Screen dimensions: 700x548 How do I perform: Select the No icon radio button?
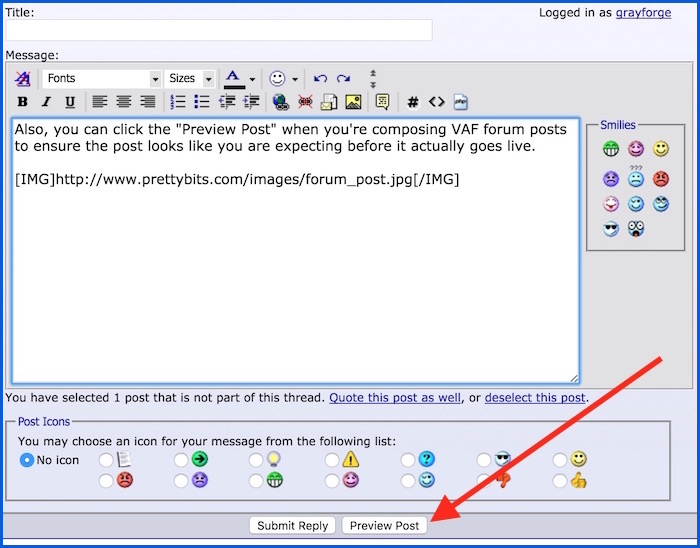tap(27, 460)
